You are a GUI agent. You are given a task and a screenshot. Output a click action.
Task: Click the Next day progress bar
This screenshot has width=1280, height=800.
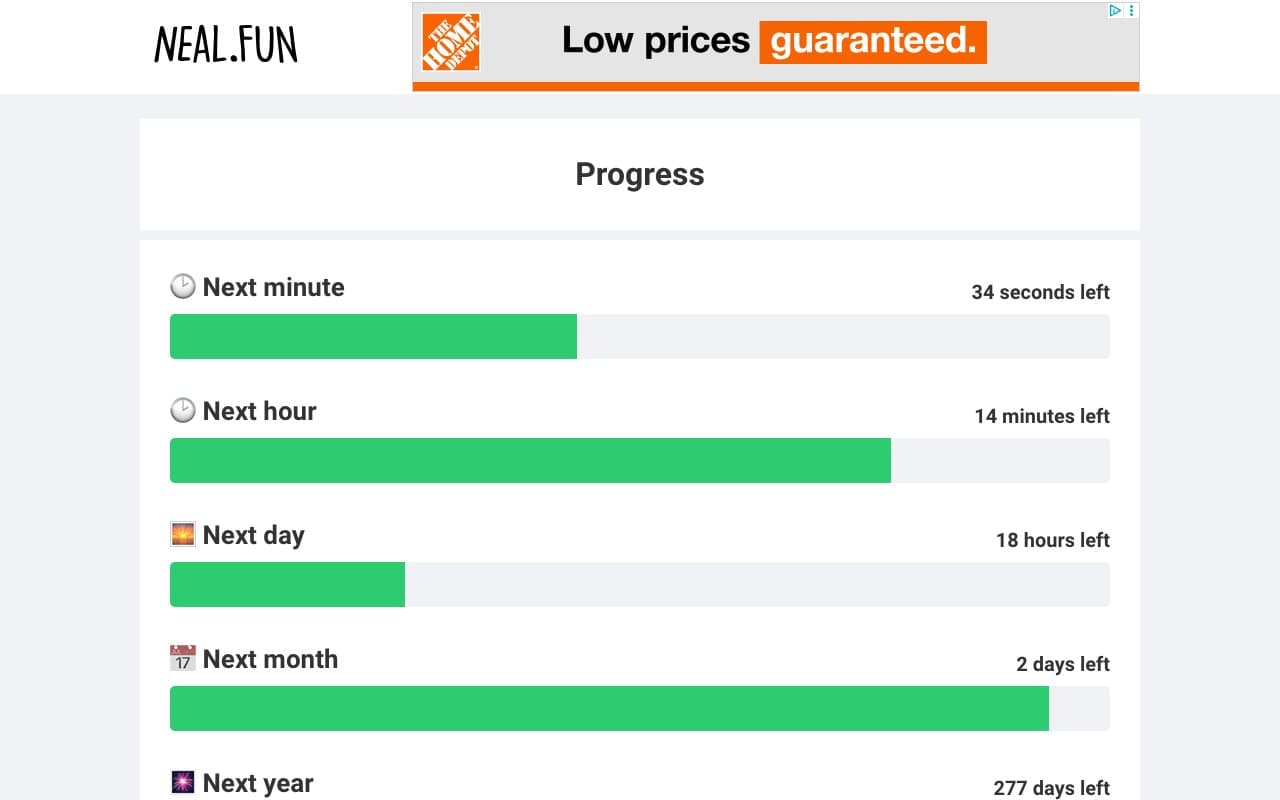point(640,584)
